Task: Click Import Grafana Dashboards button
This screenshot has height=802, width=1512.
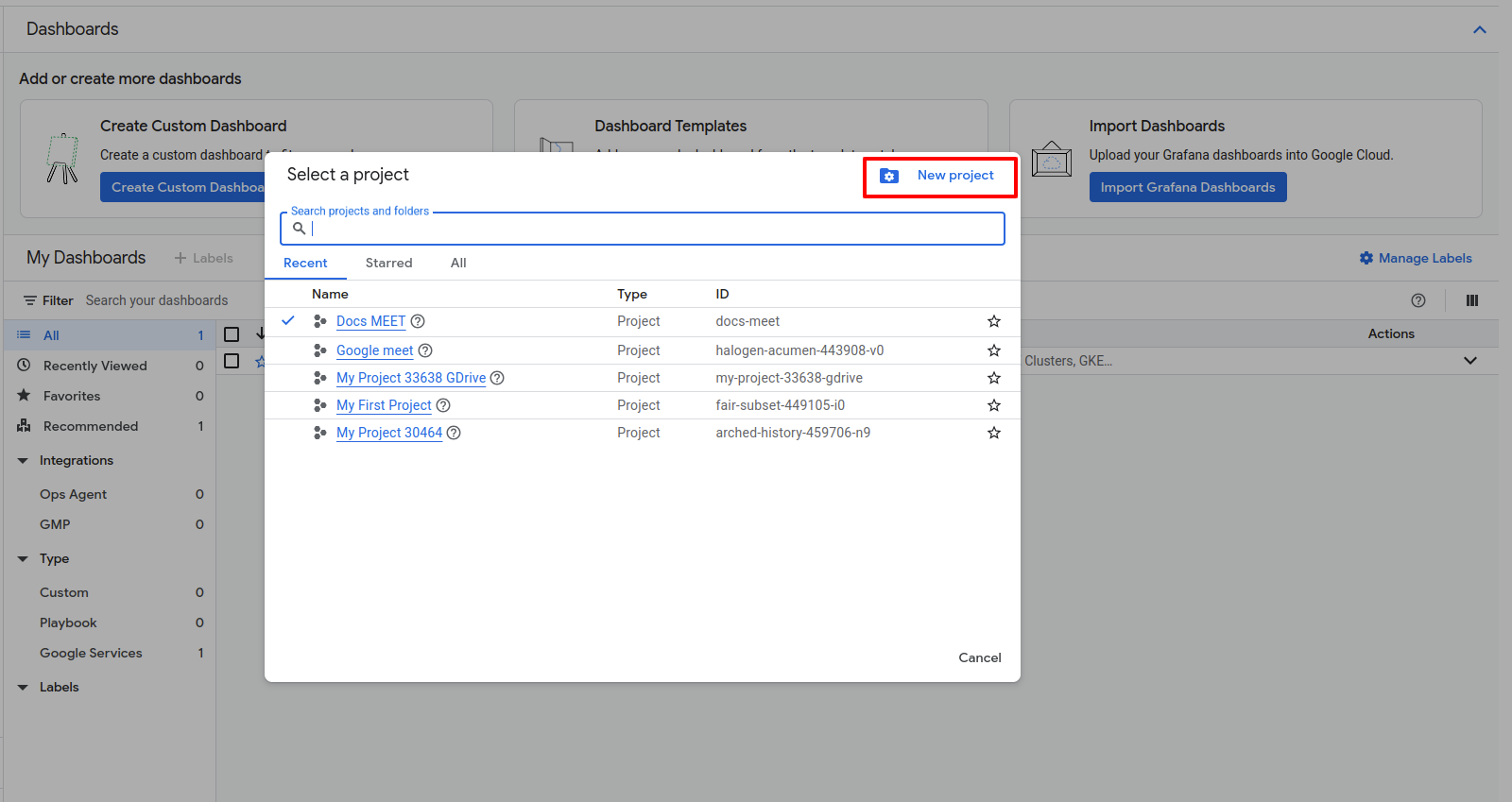Action: (x=1188, y=187)
